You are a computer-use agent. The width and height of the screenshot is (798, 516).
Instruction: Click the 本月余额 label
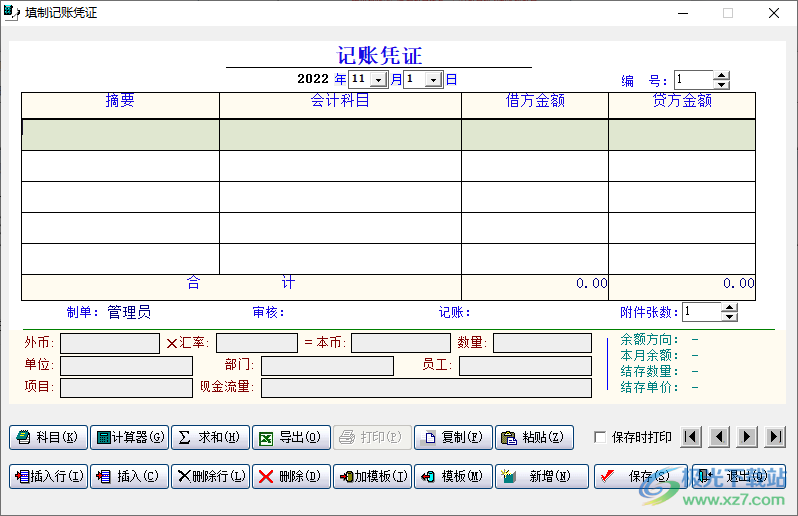(x=649, y=355)
